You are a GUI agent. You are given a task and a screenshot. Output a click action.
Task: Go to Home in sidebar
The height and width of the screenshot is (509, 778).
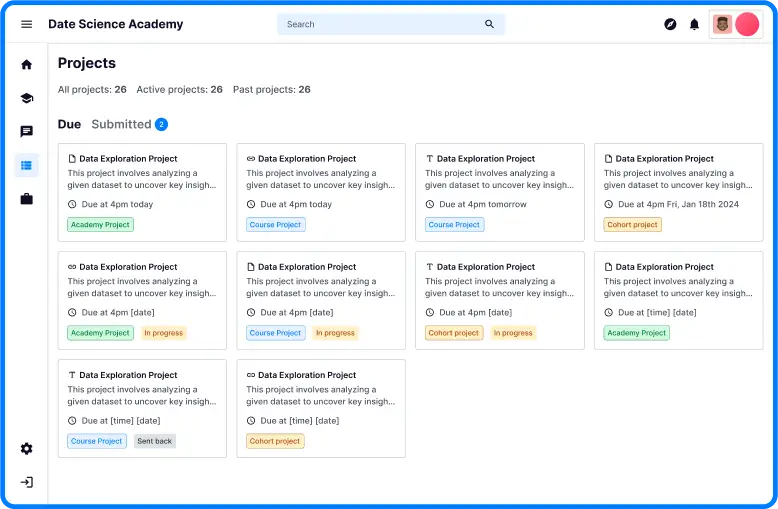[x=26, y=64]
